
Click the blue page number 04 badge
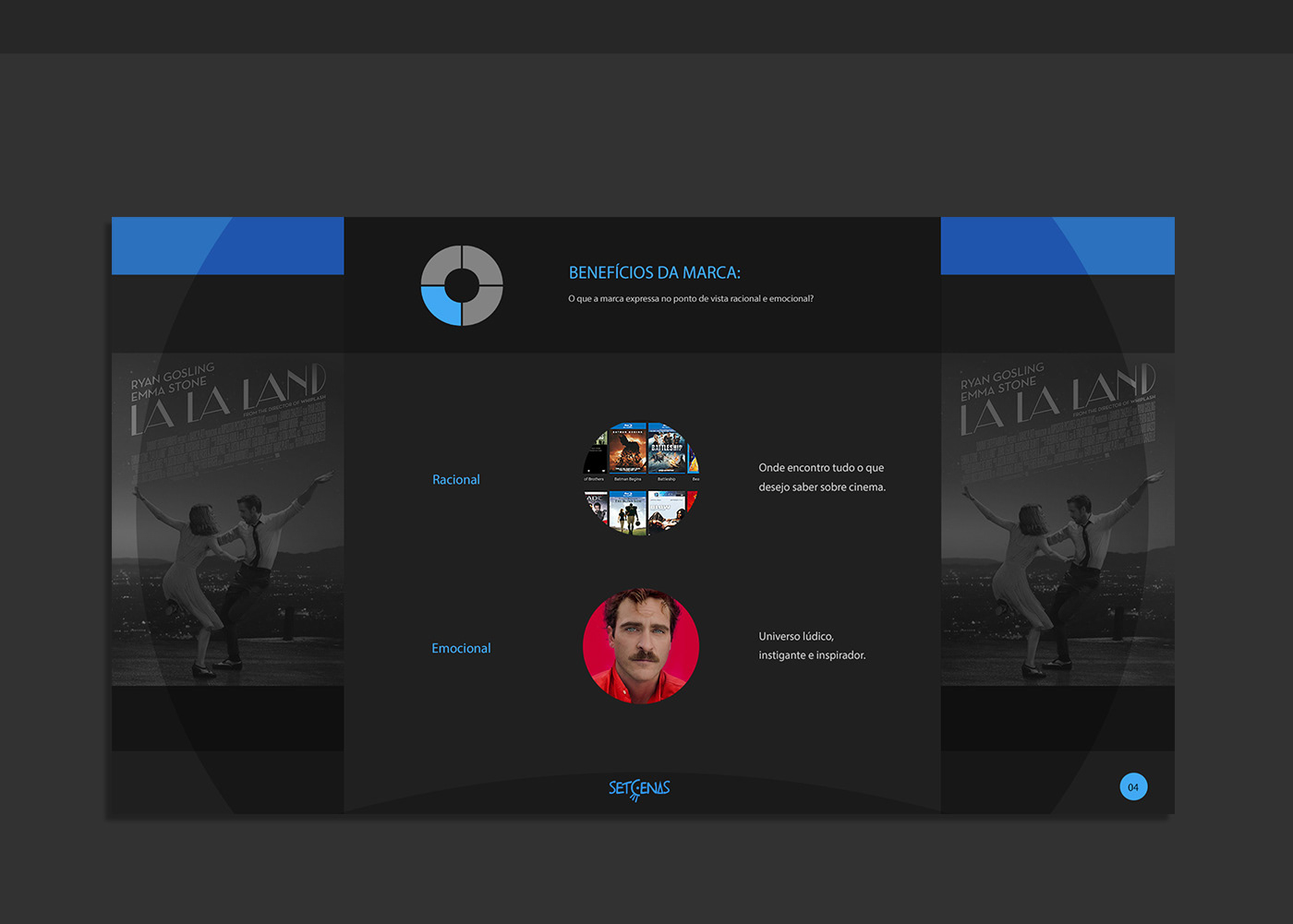click(1133, 786)
